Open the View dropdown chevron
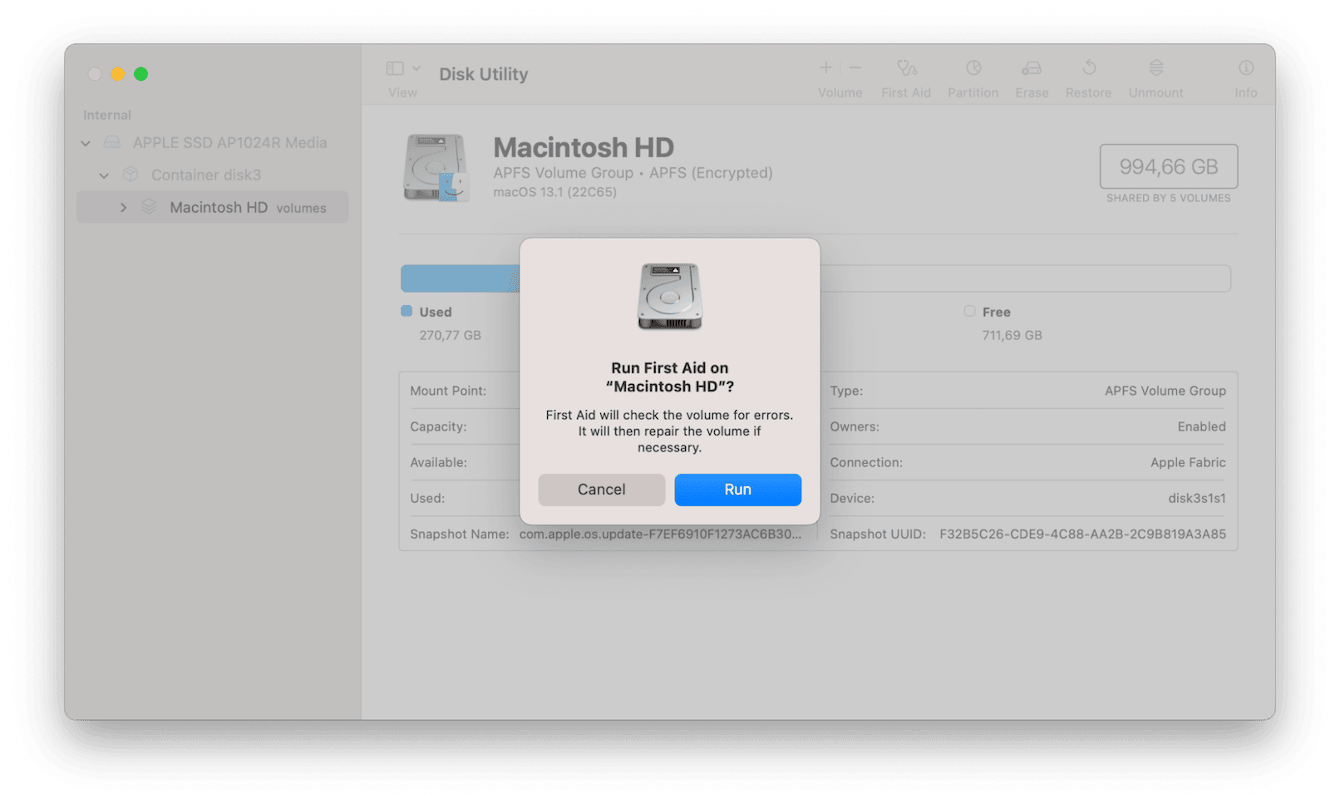Screen dimensions: 1340x806 (x=417, y=67)
